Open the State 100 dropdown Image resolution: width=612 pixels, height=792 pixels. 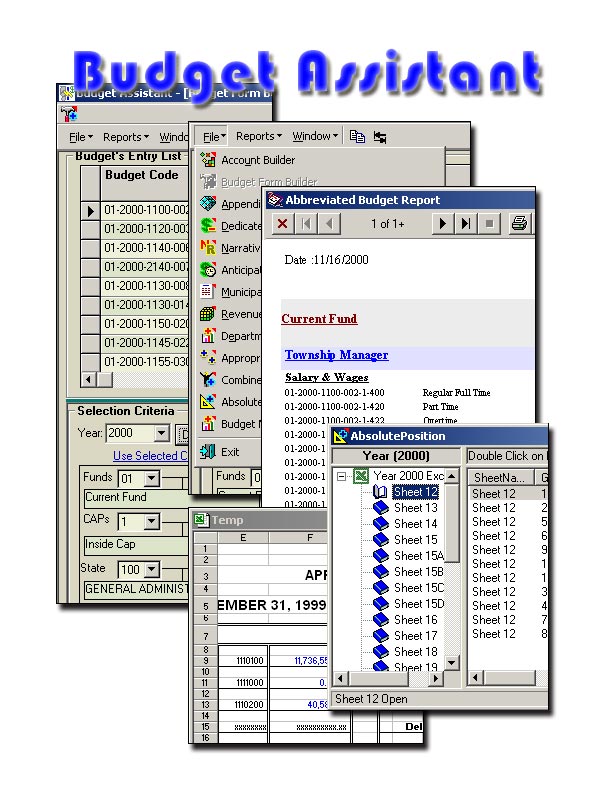point(151,570)
